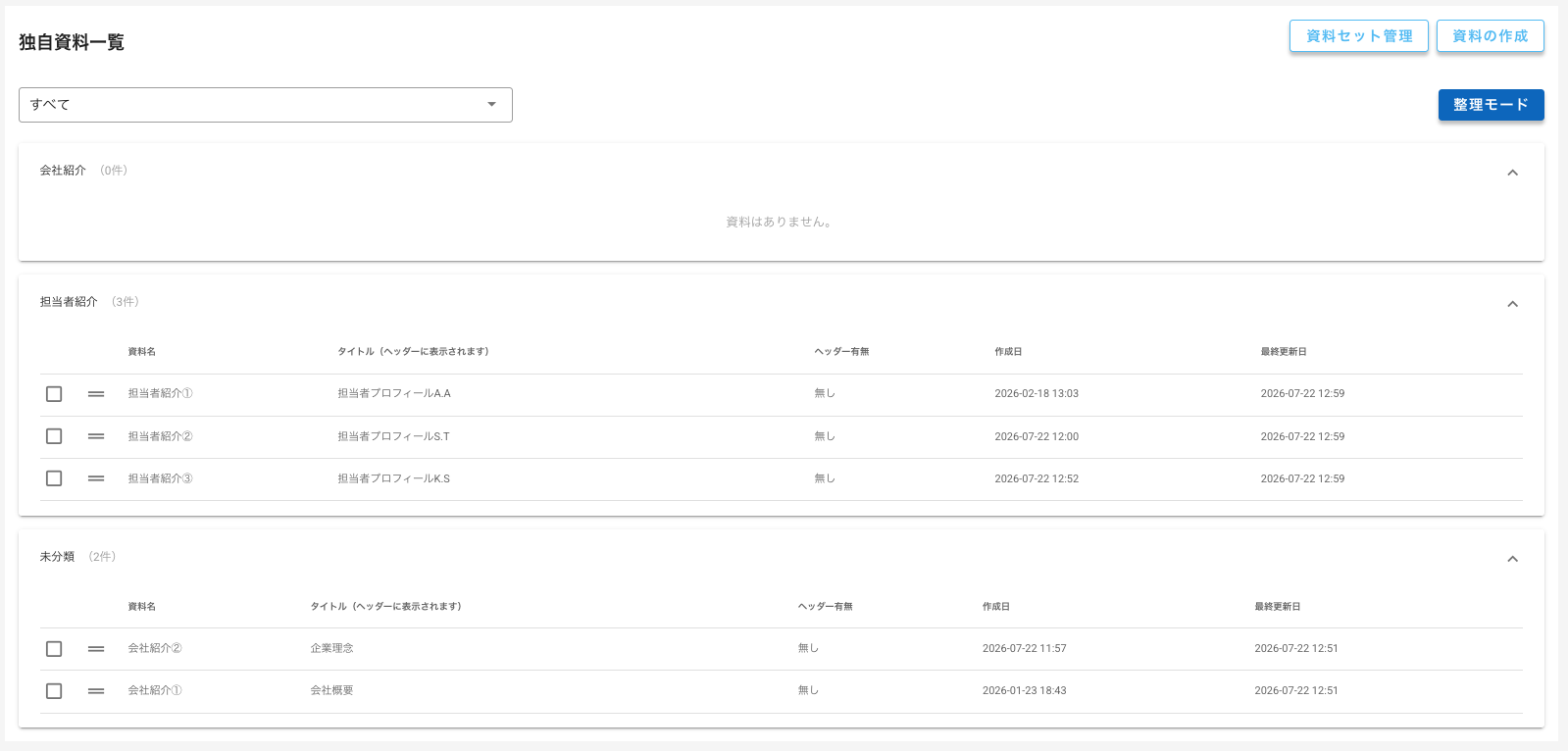This screenshot has width=1568, height=751.
Task: Click title 担当者プロフィールK.S
Action: pos(394,478)
